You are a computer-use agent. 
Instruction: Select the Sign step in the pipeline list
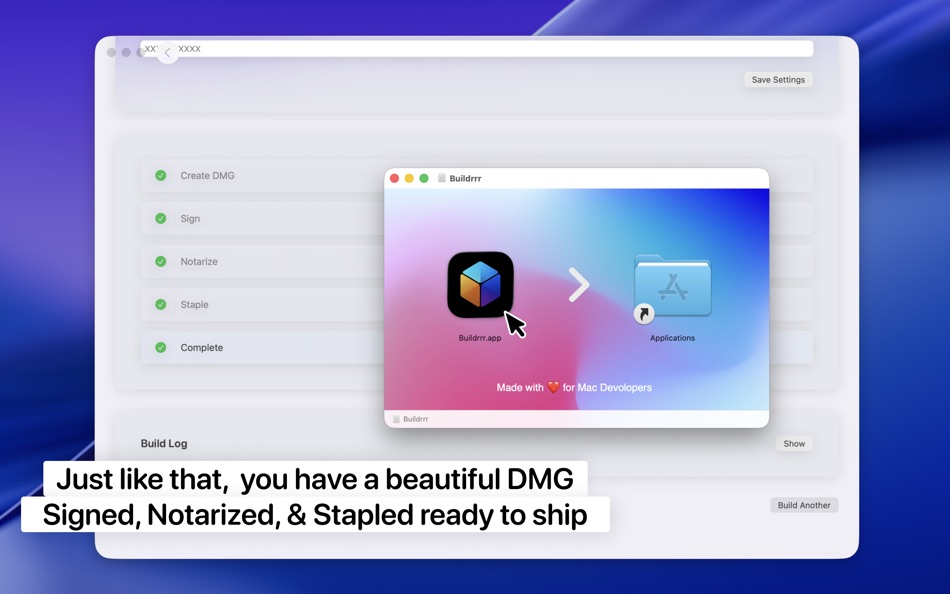[250, 218]
